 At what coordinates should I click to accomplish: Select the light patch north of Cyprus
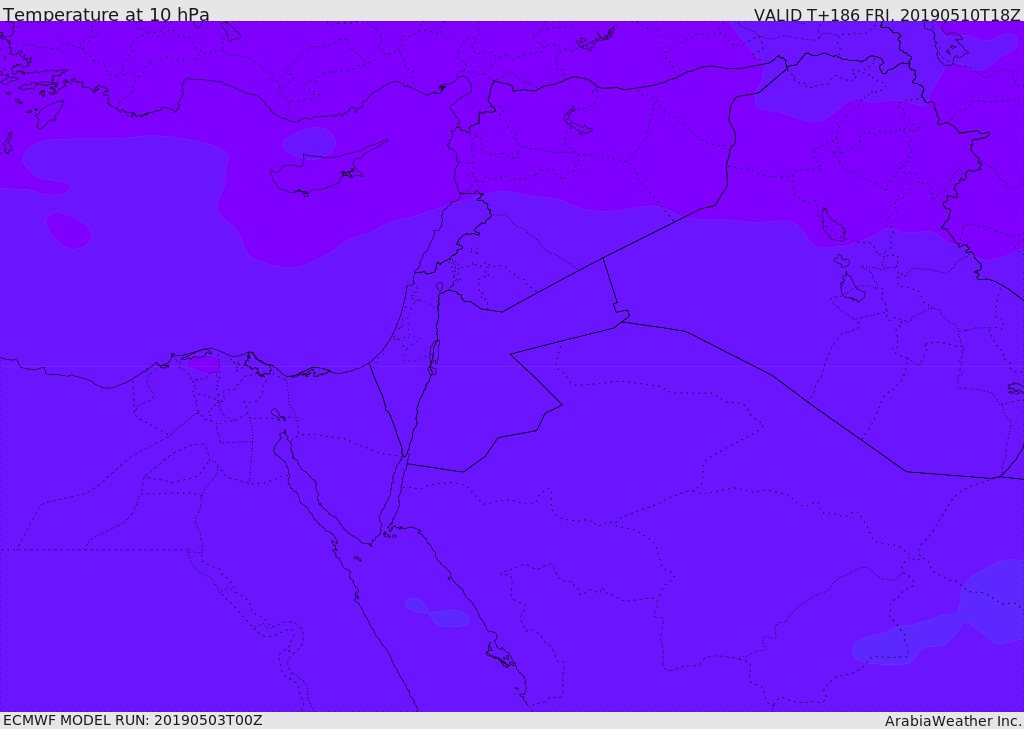click(309, 142)
